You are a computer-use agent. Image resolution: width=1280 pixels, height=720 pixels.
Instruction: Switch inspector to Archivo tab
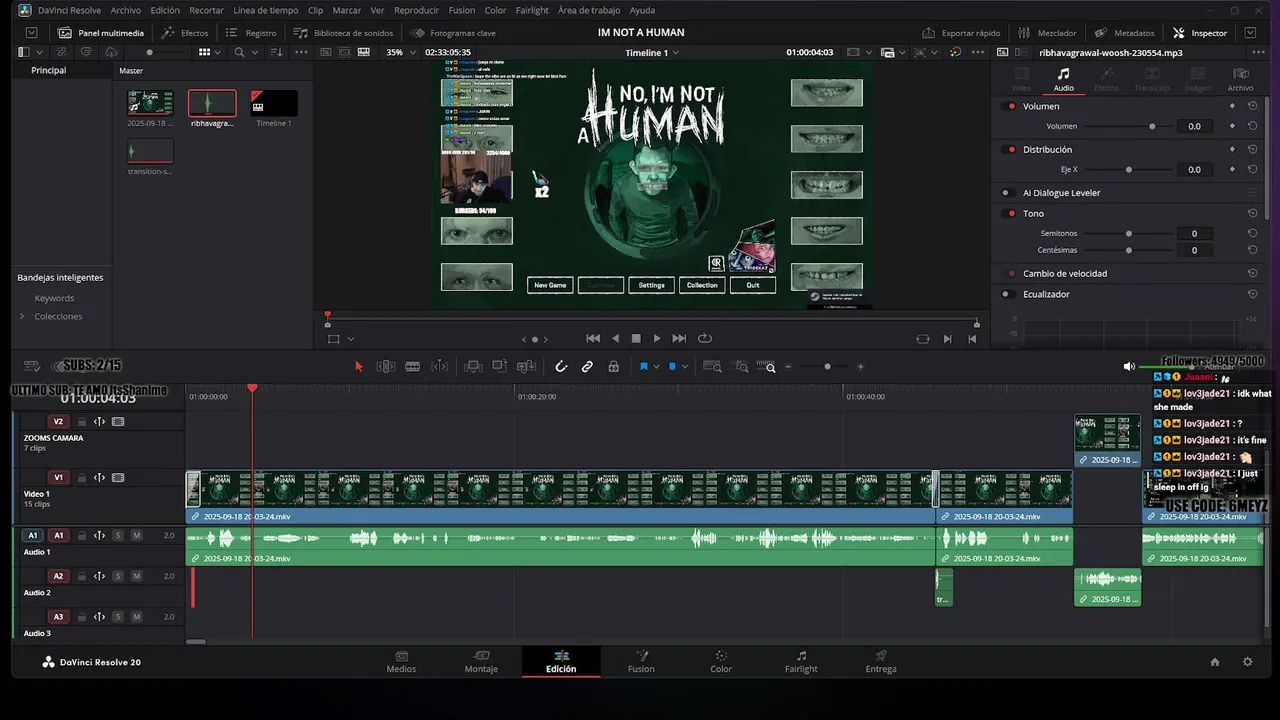click(x=1240, y=79)
